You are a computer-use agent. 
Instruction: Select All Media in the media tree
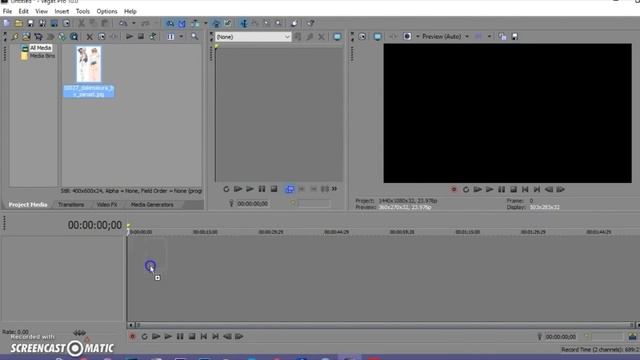(x=40, y=48)
